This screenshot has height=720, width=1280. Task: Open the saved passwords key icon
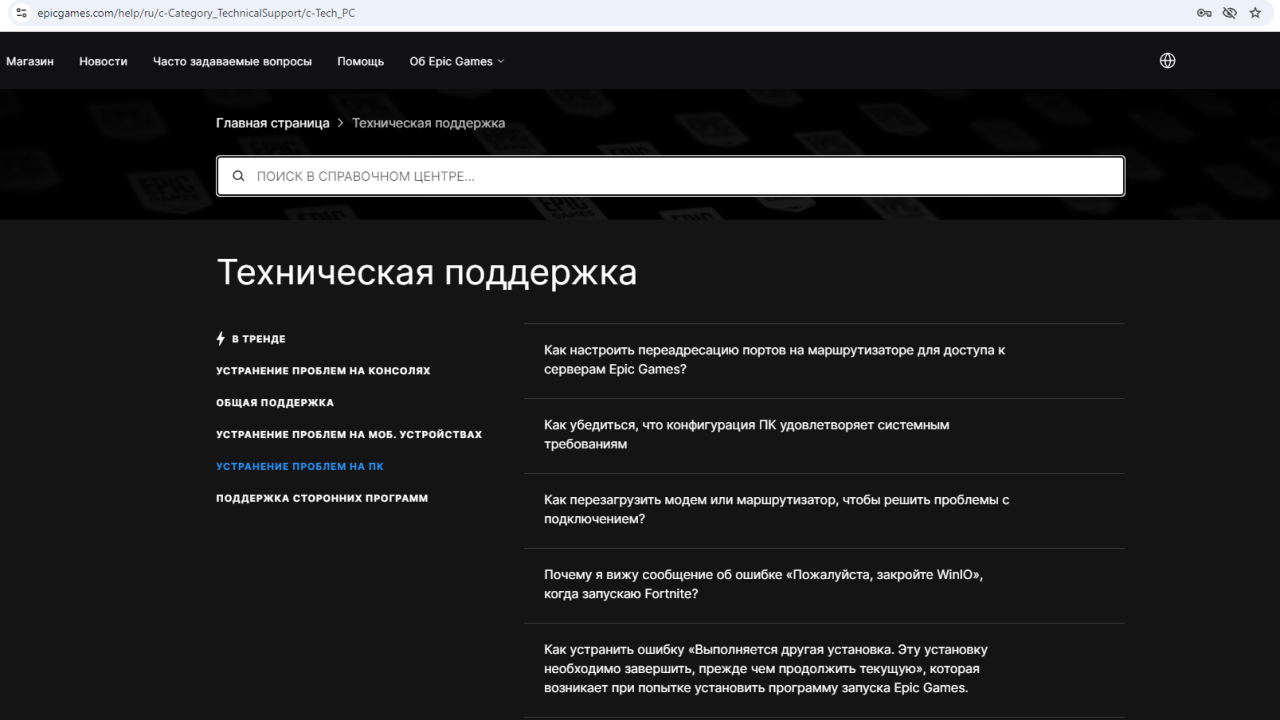tap(1204, 13)
